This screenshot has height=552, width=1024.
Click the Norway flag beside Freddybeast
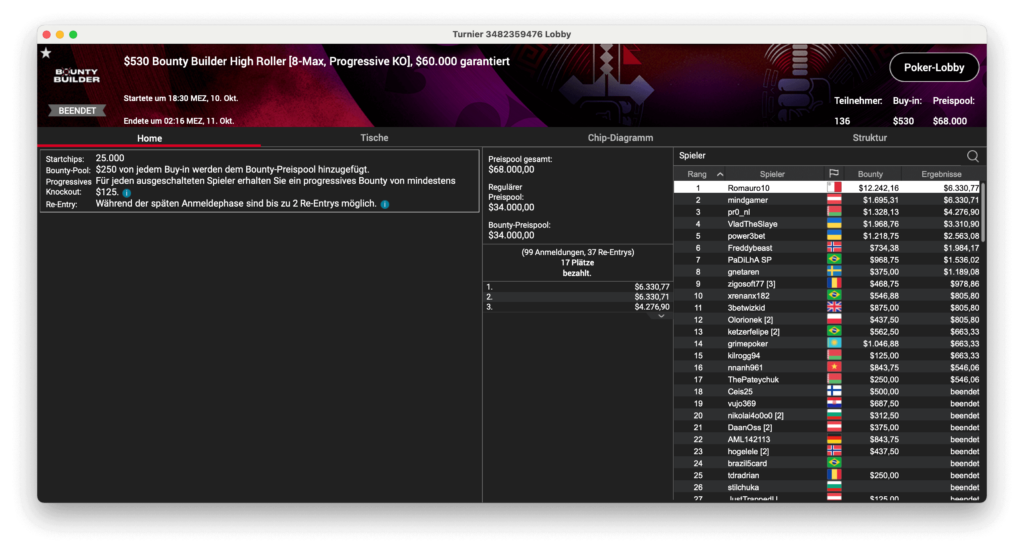point(833,248)
